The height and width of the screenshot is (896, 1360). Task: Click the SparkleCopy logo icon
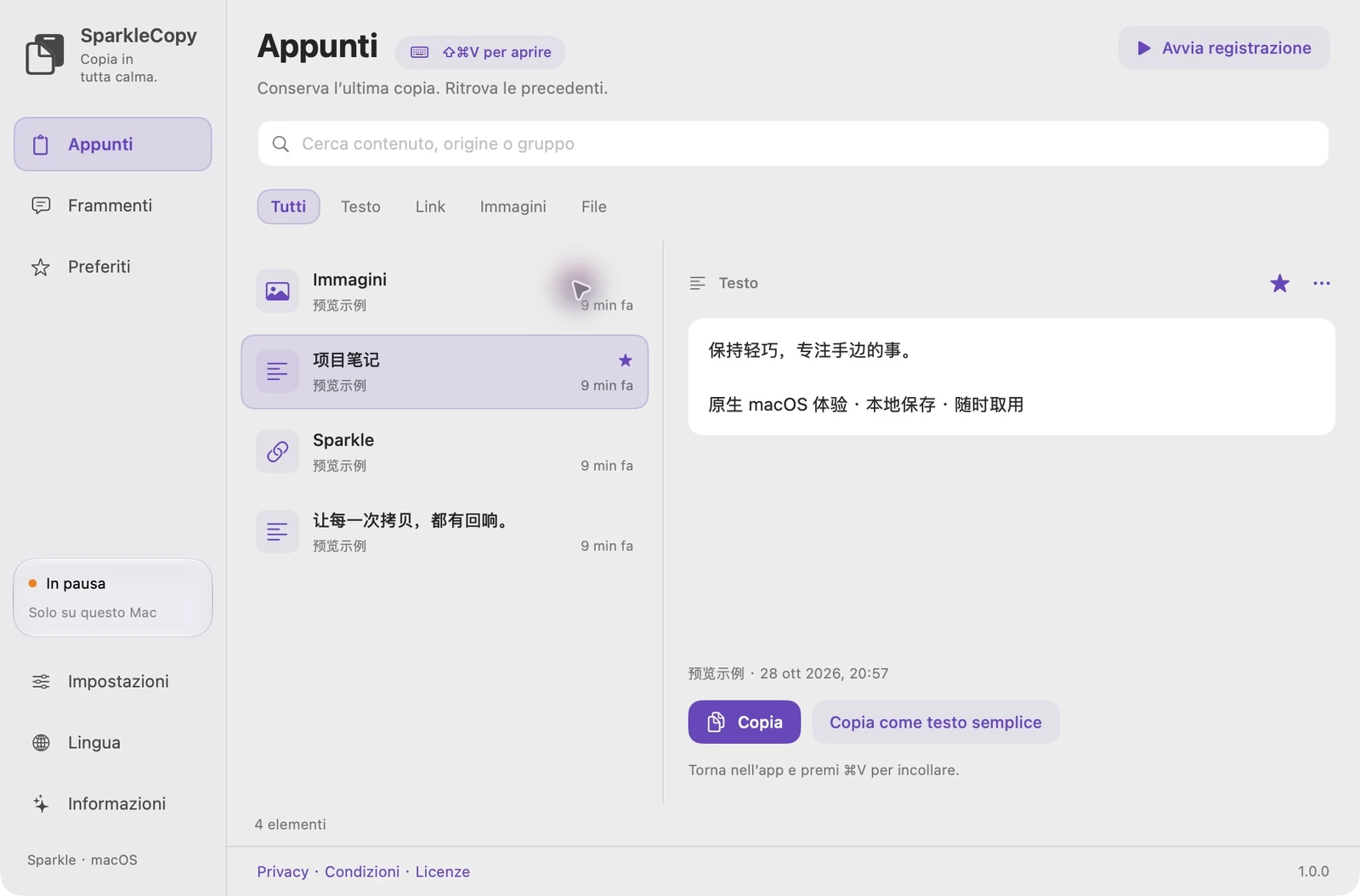point(45,54)
